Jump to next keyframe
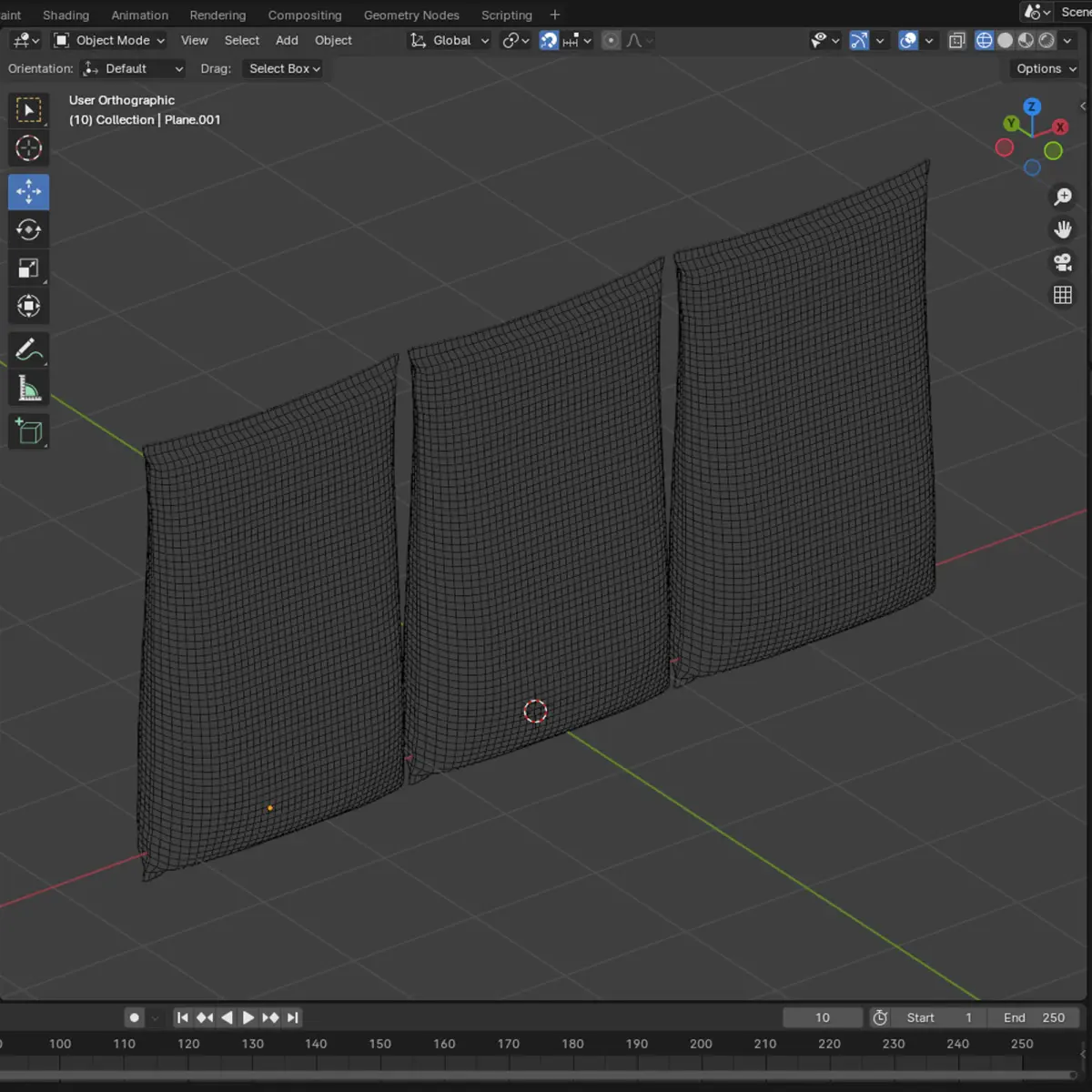The width and height of the screenshot is (1092, 1092). 270,1017
